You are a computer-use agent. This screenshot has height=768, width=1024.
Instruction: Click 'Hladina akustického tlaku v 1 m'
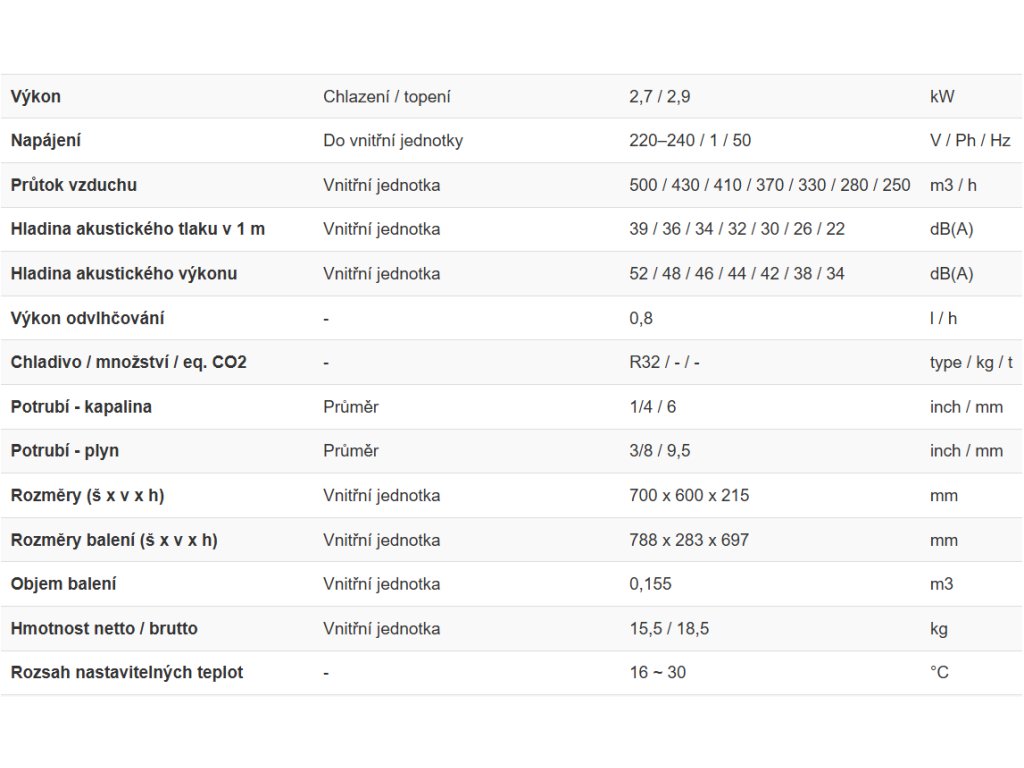click(138, 229)
